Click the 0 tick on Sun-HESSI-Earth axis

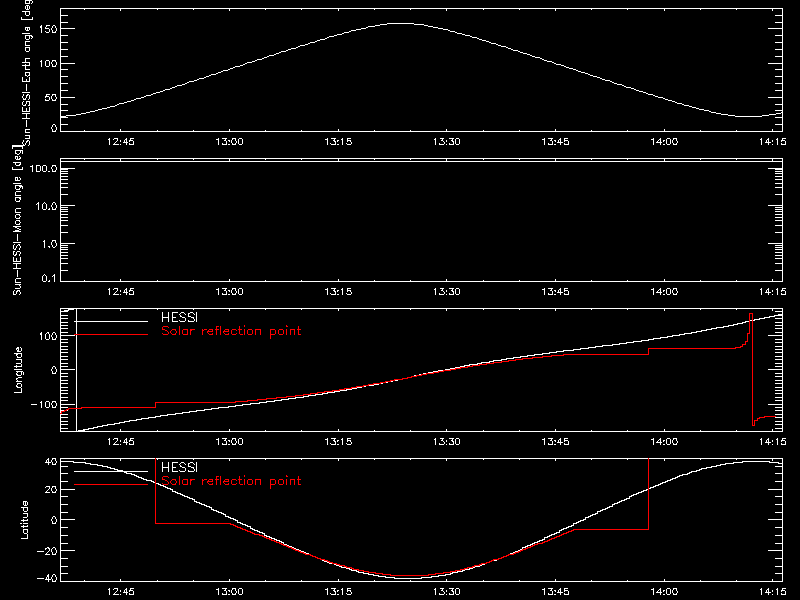[x=54, y=128]
